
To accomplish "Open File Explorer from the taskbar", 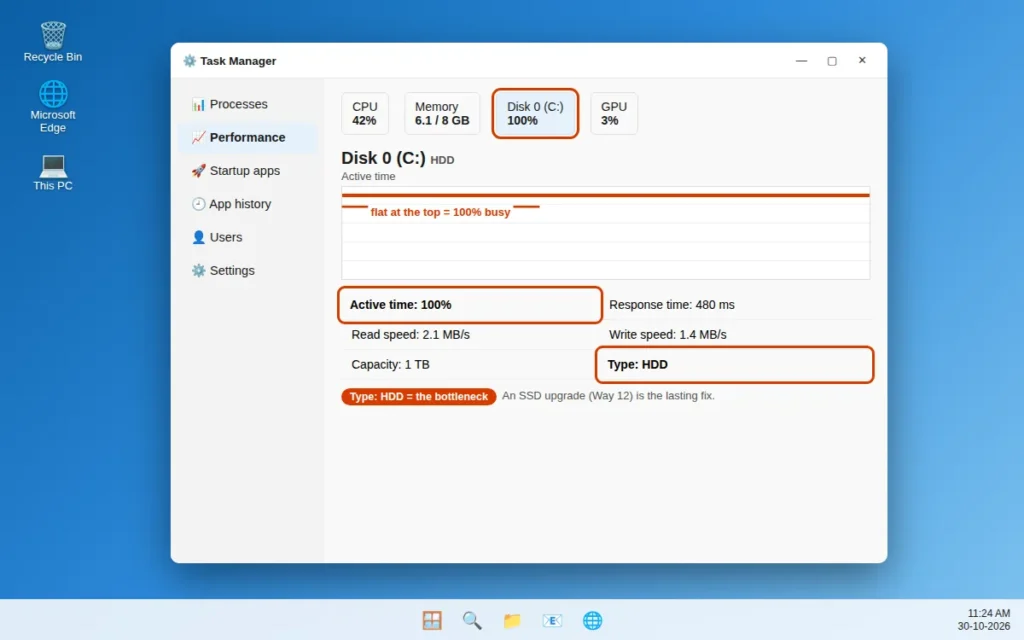I will (x=512, y=620).
